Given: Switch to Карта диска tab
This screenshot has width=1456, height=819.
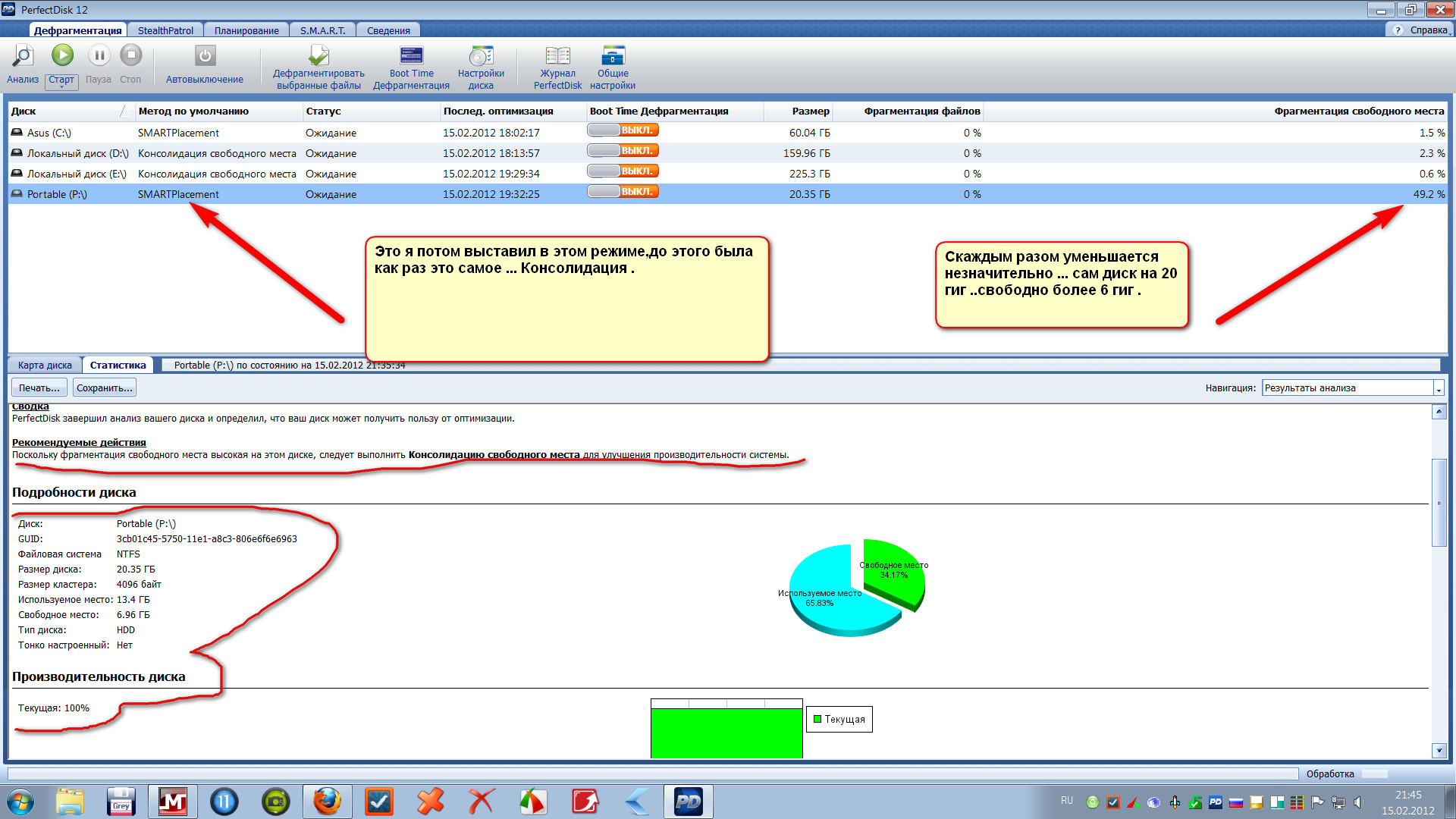Looking at the screenshot, I should point(45,366).
